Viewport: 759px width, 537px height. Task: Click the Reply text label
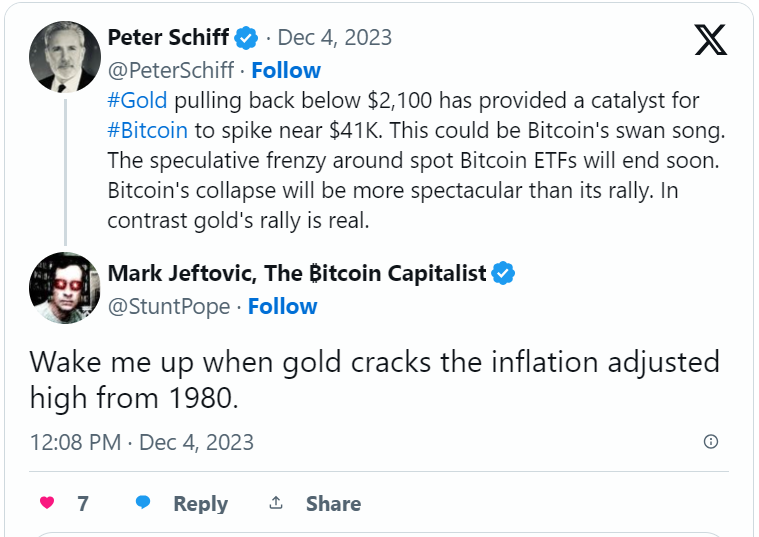pos(201,504)
